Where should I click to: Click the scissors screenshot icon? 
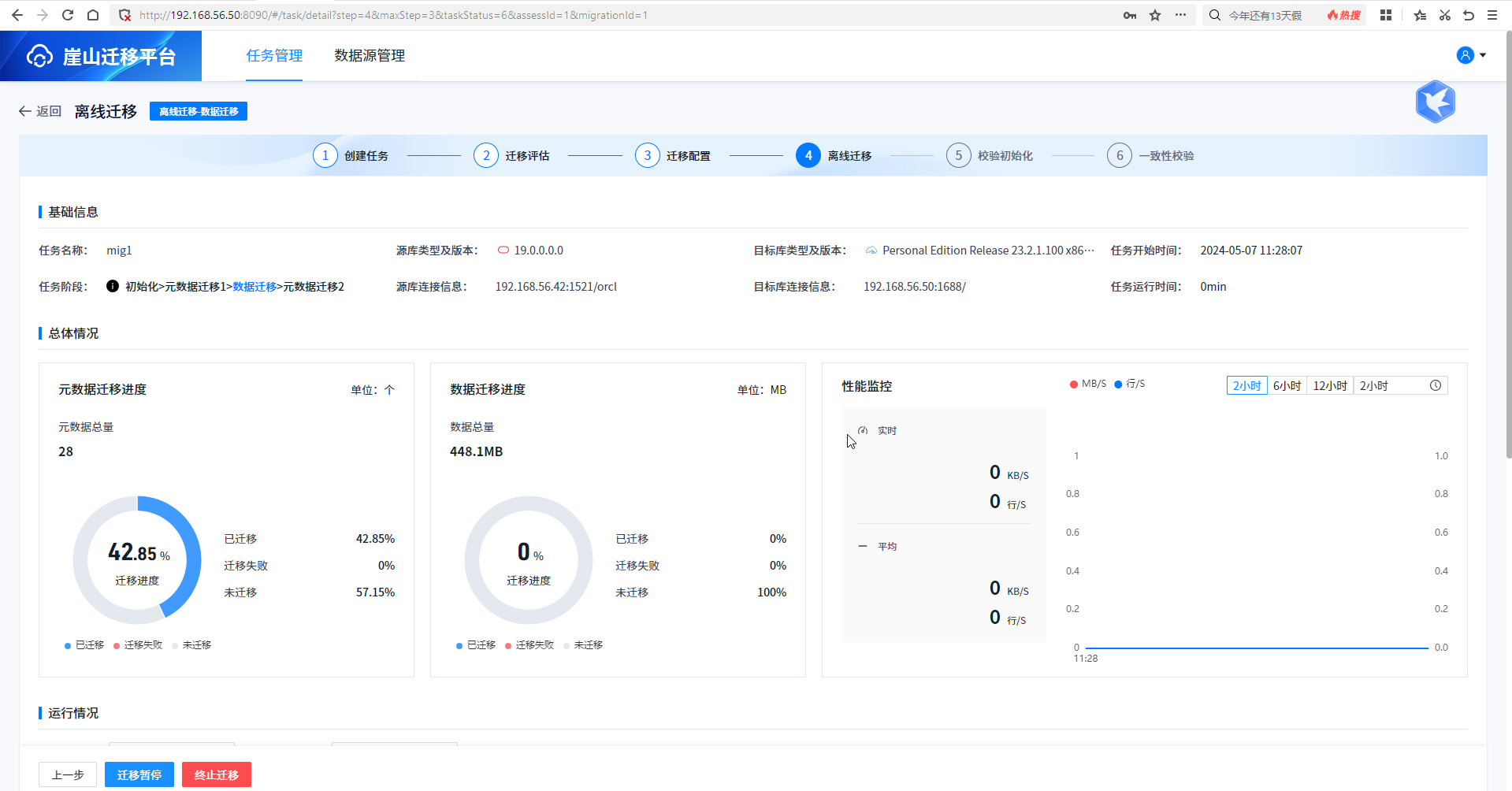tap(1444, 15)
